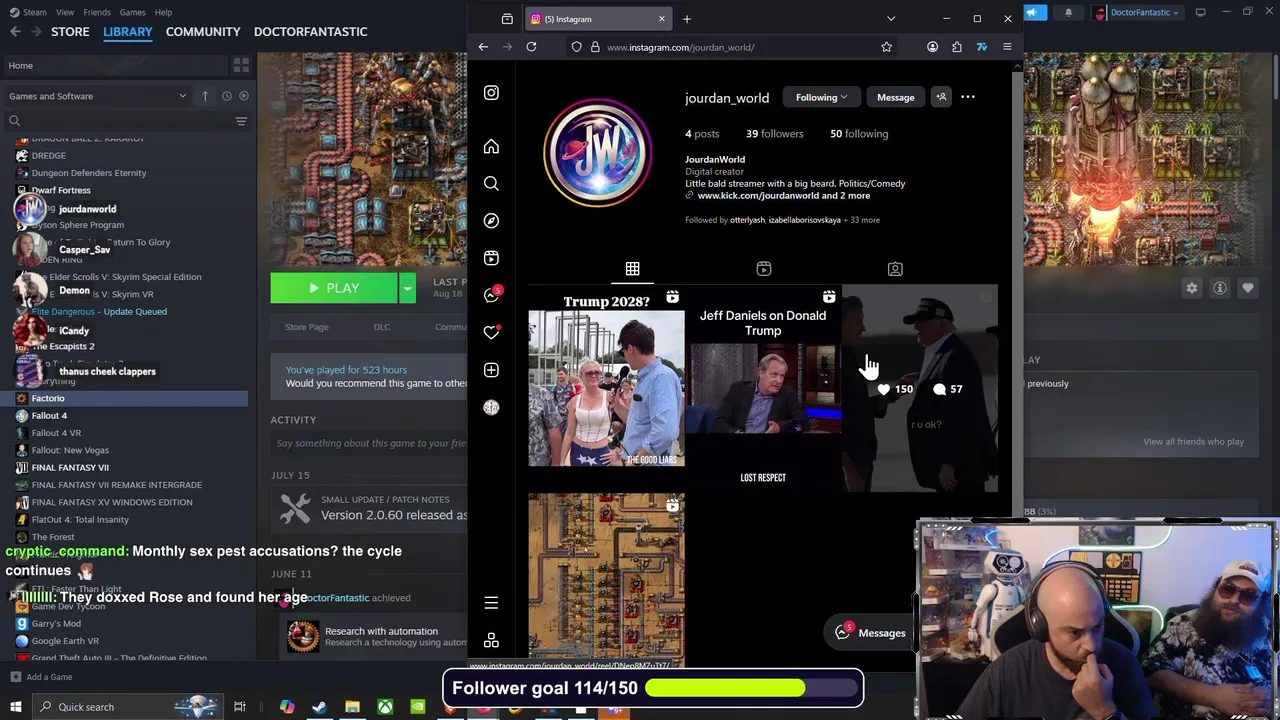Click Add a Game in Steam

click(x=40, y=677)
